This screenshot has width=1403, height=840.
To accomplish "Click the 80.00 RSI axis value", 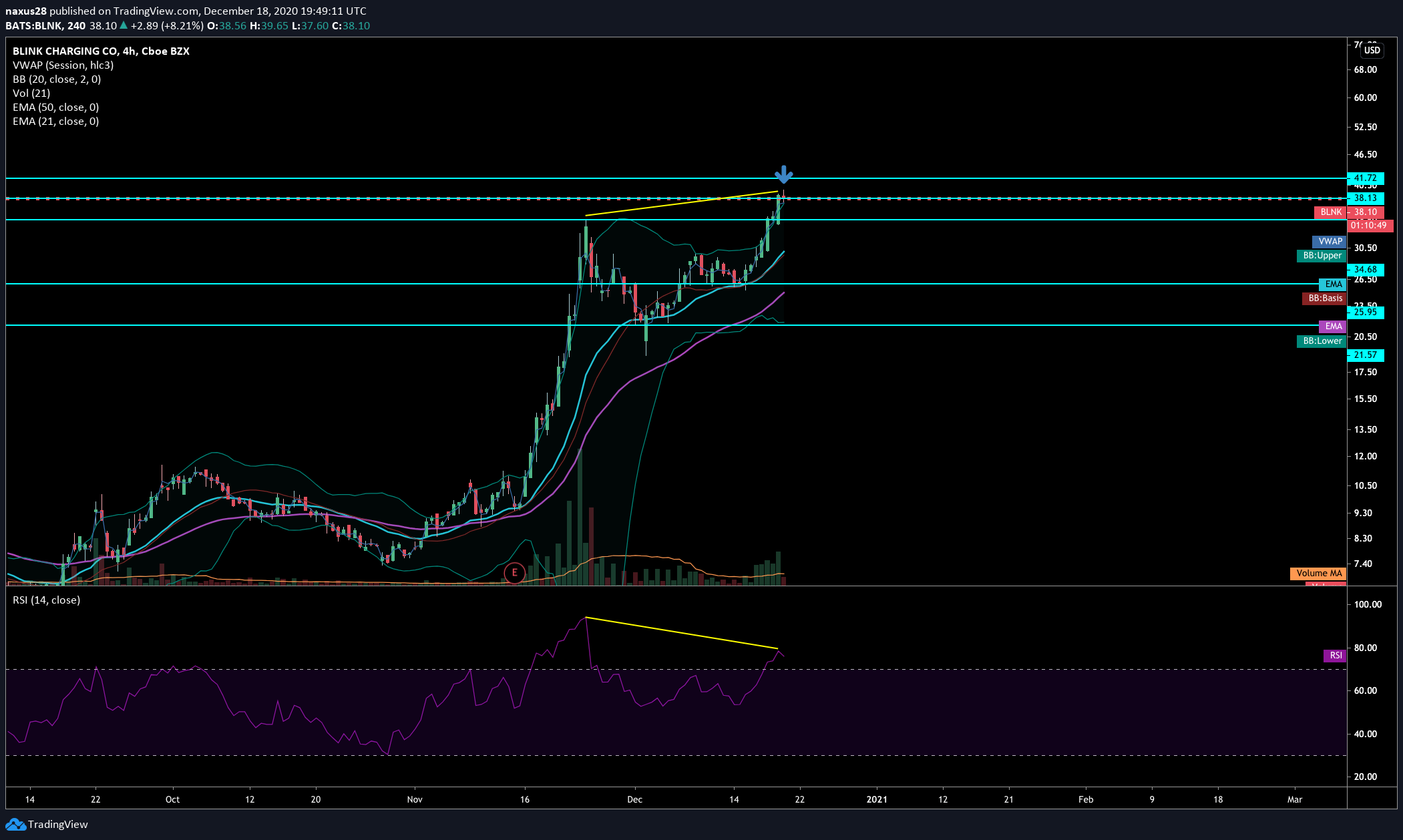I will (x=1366, y=648).
